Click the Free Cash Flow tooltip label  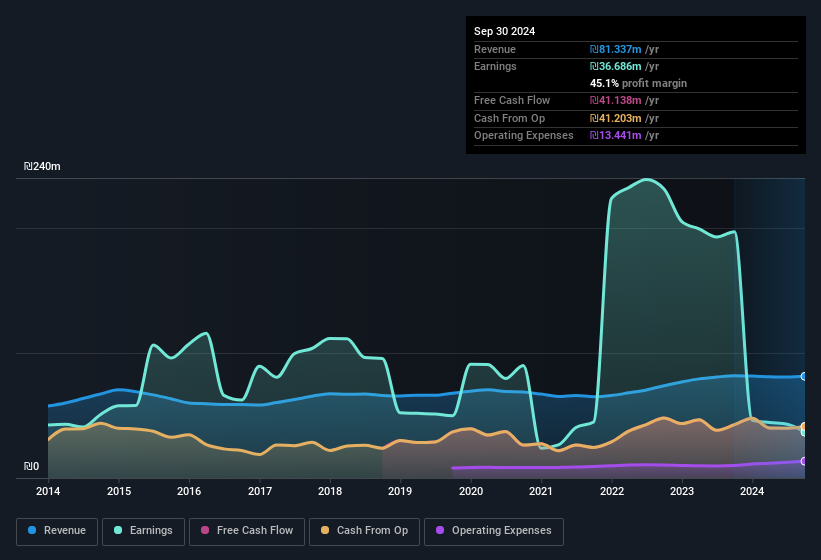tap(512, 100)
